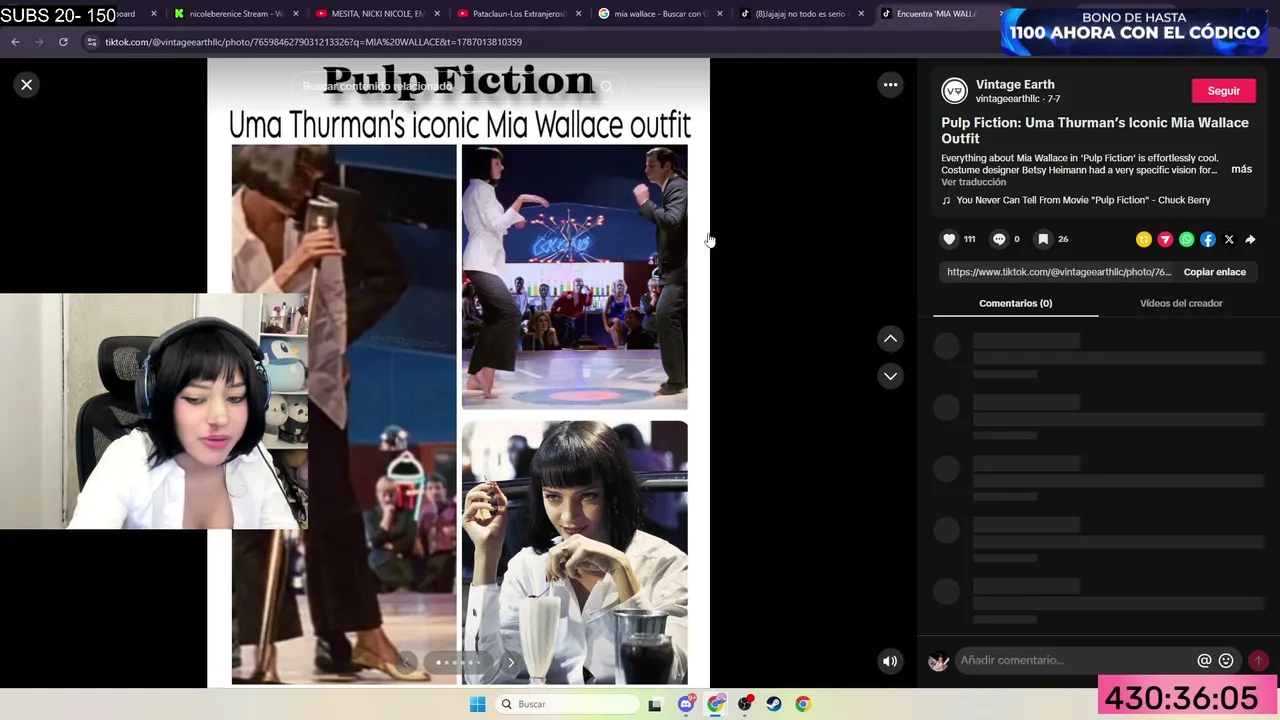This screenshot has height=720, width=1280.
Task: Share the post on WhatsApp
Action: coord(1186,240)
